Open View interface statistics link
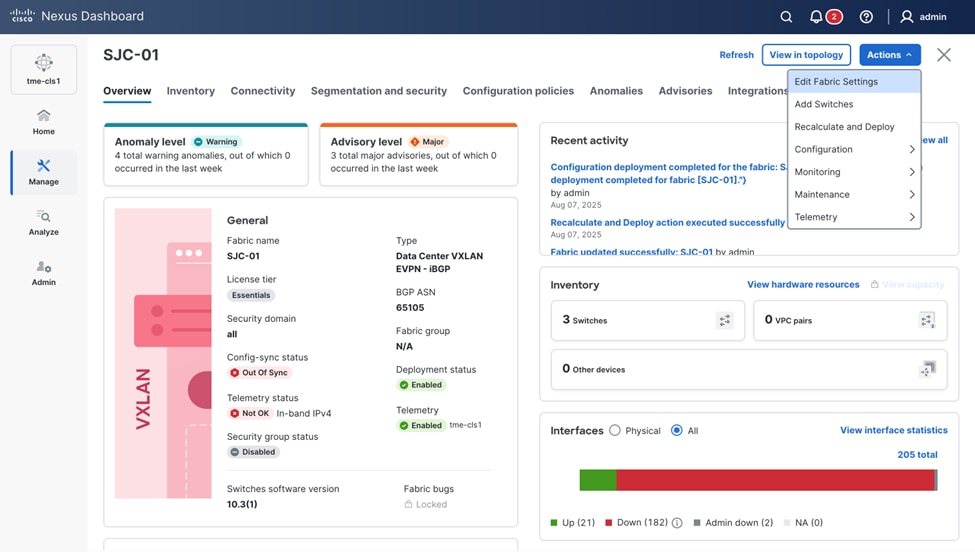The height and width of the screenshot is (552, 975). tap(894, 430)
